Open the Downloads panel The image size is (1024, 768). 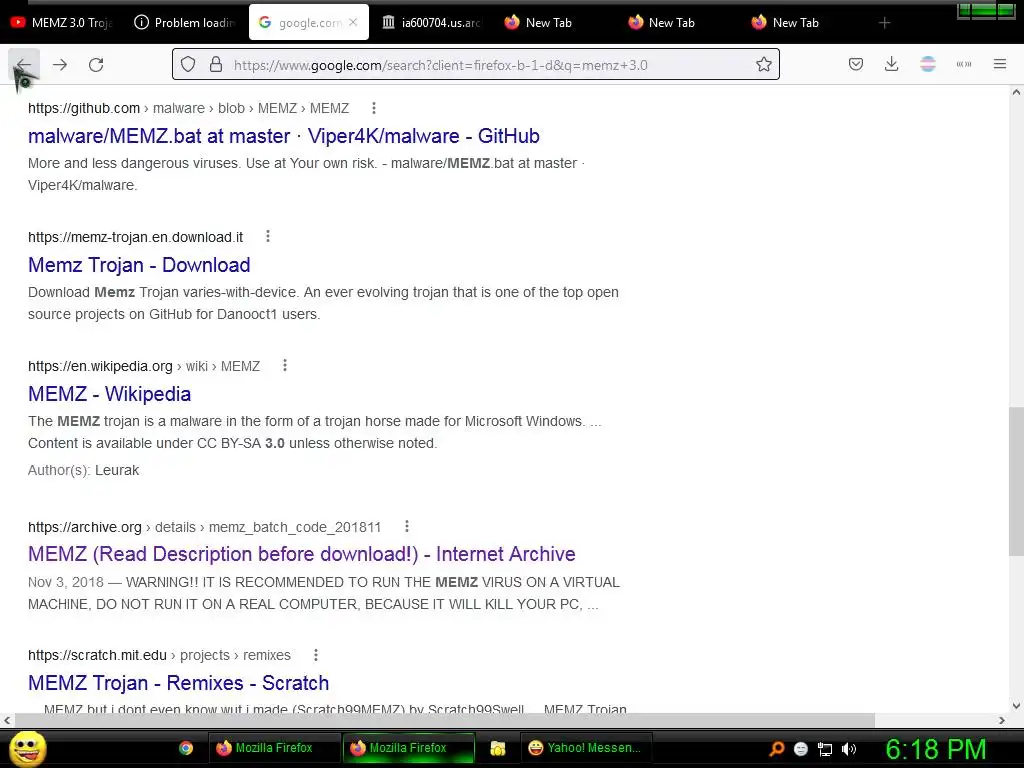pyautogui.click(x=891, y=65)
